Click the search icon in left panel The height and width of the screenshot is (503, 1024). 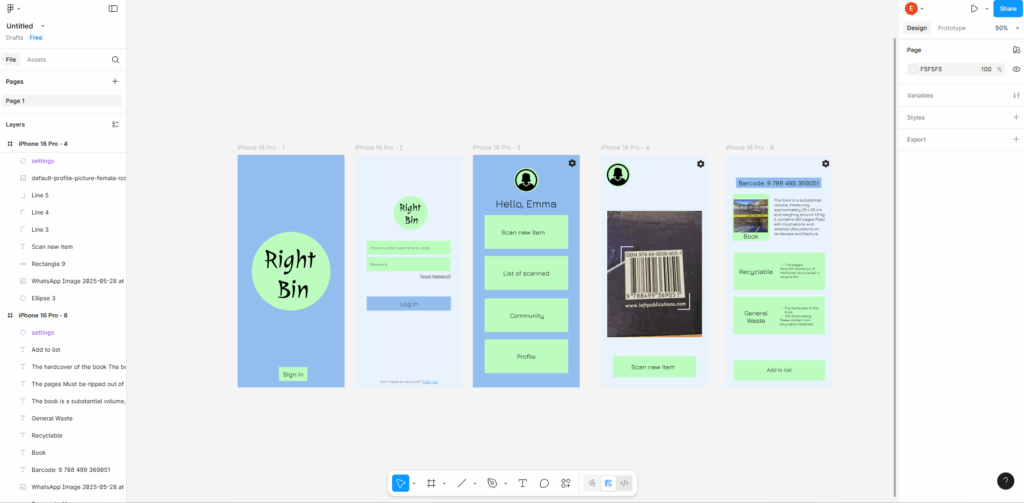point(115,60)
